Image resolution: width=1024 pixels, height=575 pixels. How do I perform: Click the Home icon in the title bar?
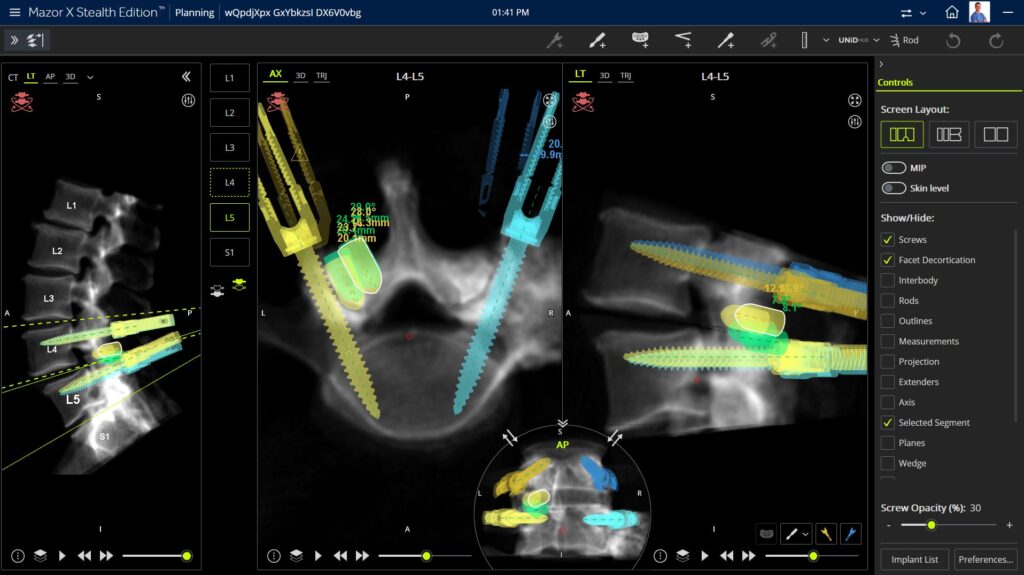click(951, 12)
